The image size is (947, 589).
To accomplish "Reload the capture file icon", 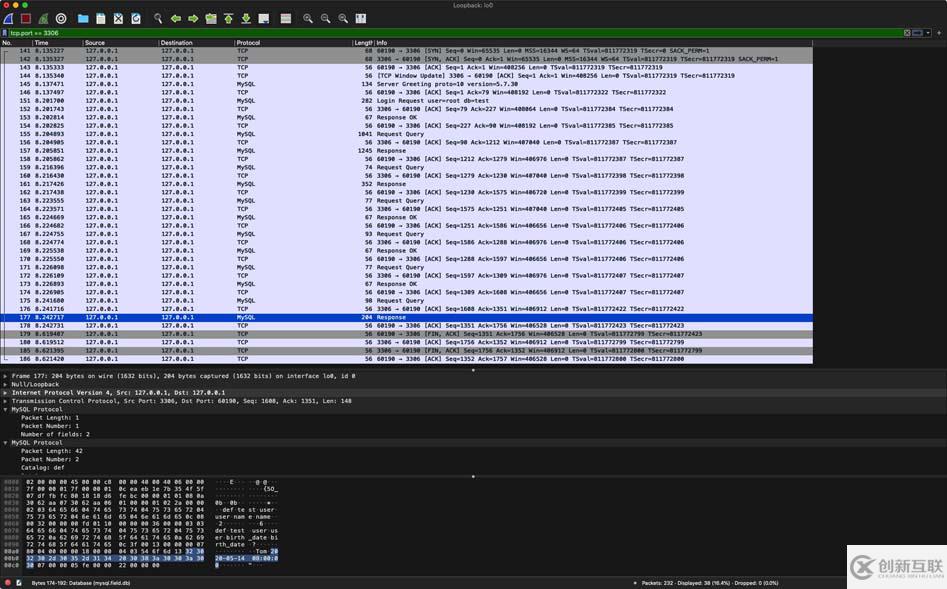I will pos(136,19).
